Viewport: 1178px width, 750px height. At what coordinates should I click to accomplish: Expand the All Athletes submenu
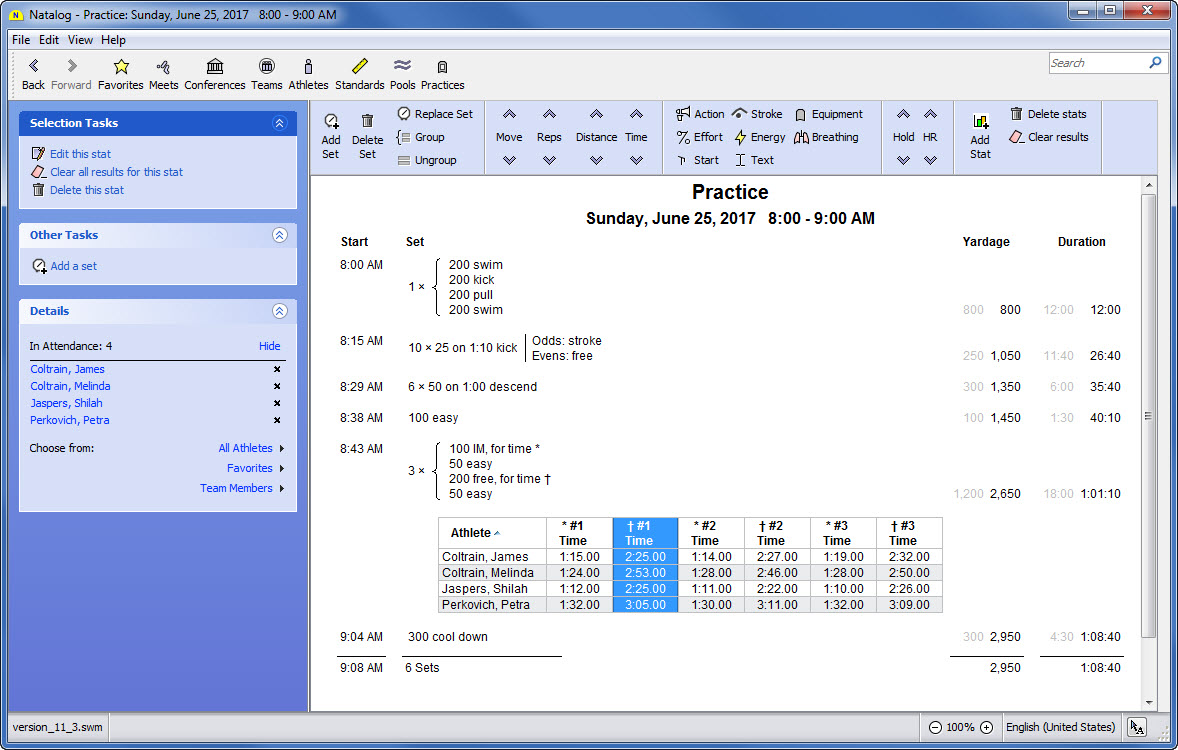(251, 449)
